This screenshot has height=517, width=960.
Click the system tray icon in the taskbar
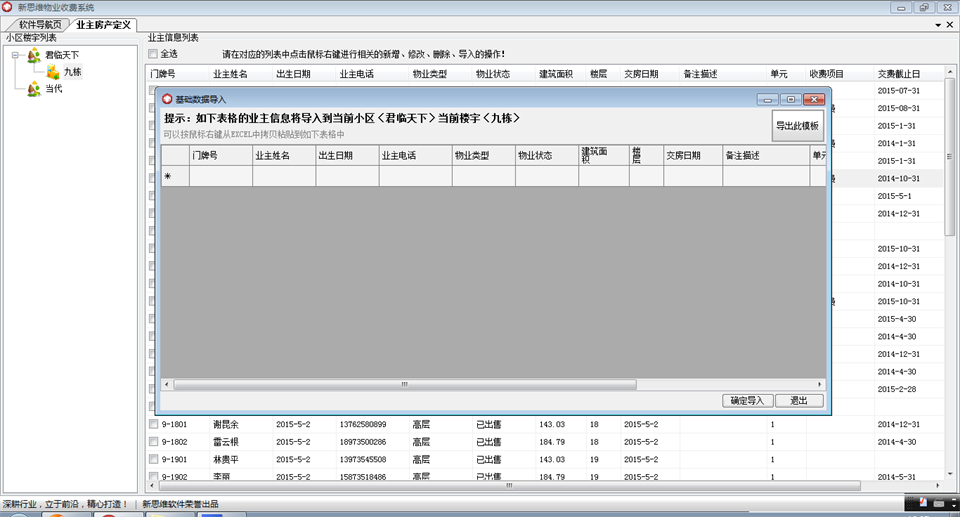click(x=923, y=503)
